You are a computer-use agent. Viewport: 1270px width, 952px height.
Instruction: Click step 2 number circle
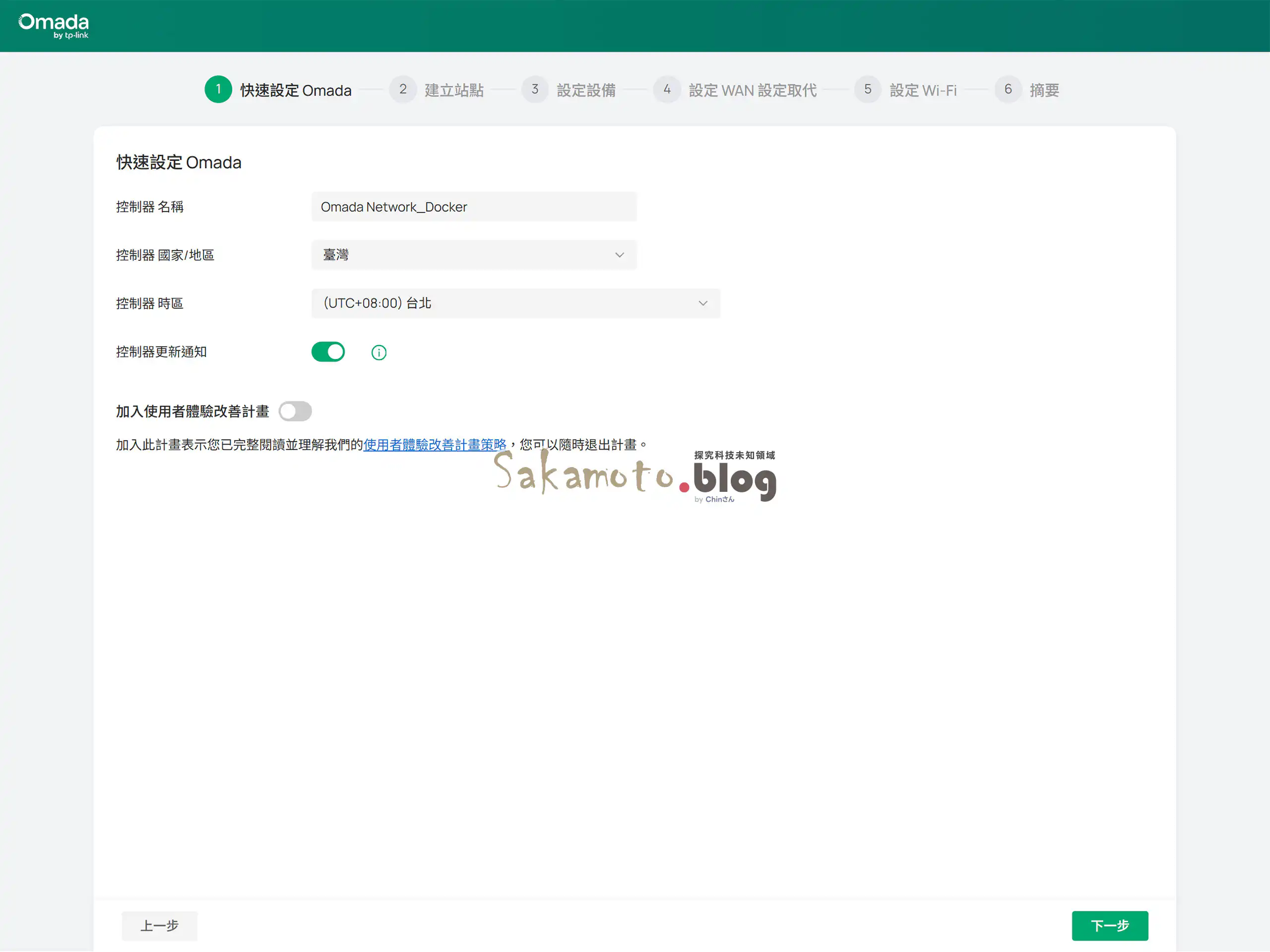coord(402,90)
